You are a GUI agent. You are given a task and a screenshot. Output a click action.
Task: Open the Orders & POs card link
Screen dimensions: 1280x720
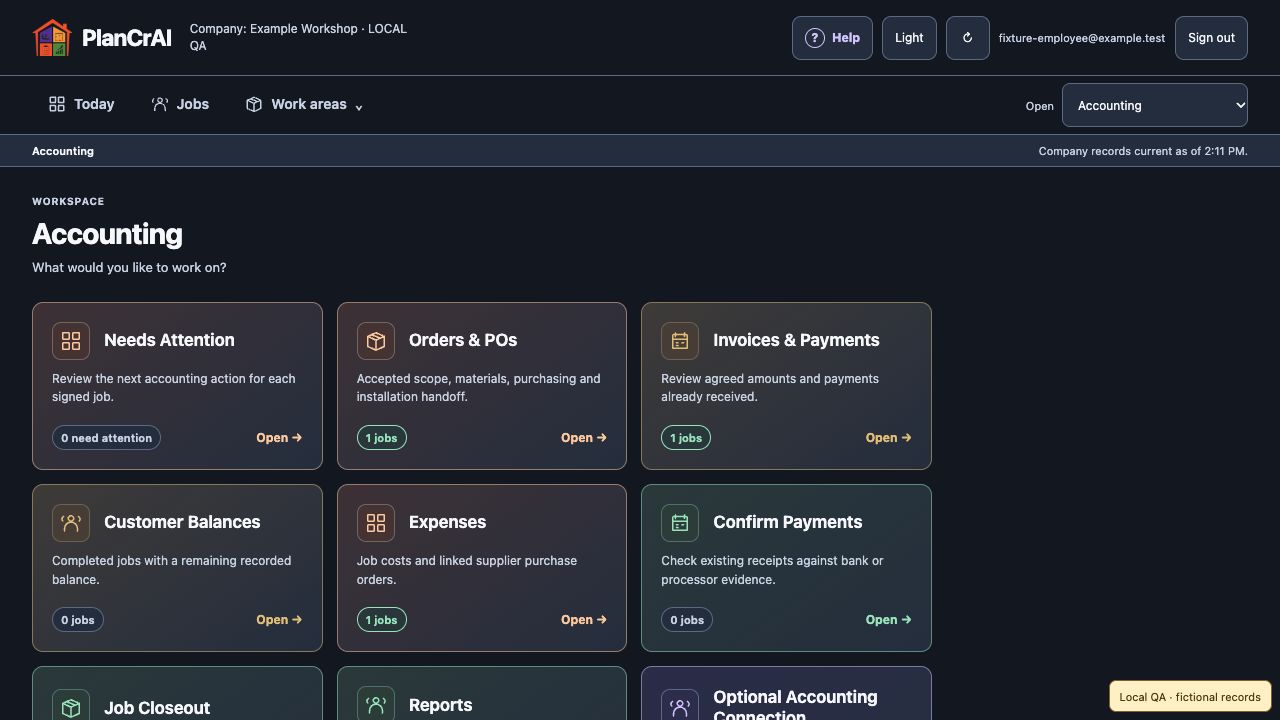584,438
